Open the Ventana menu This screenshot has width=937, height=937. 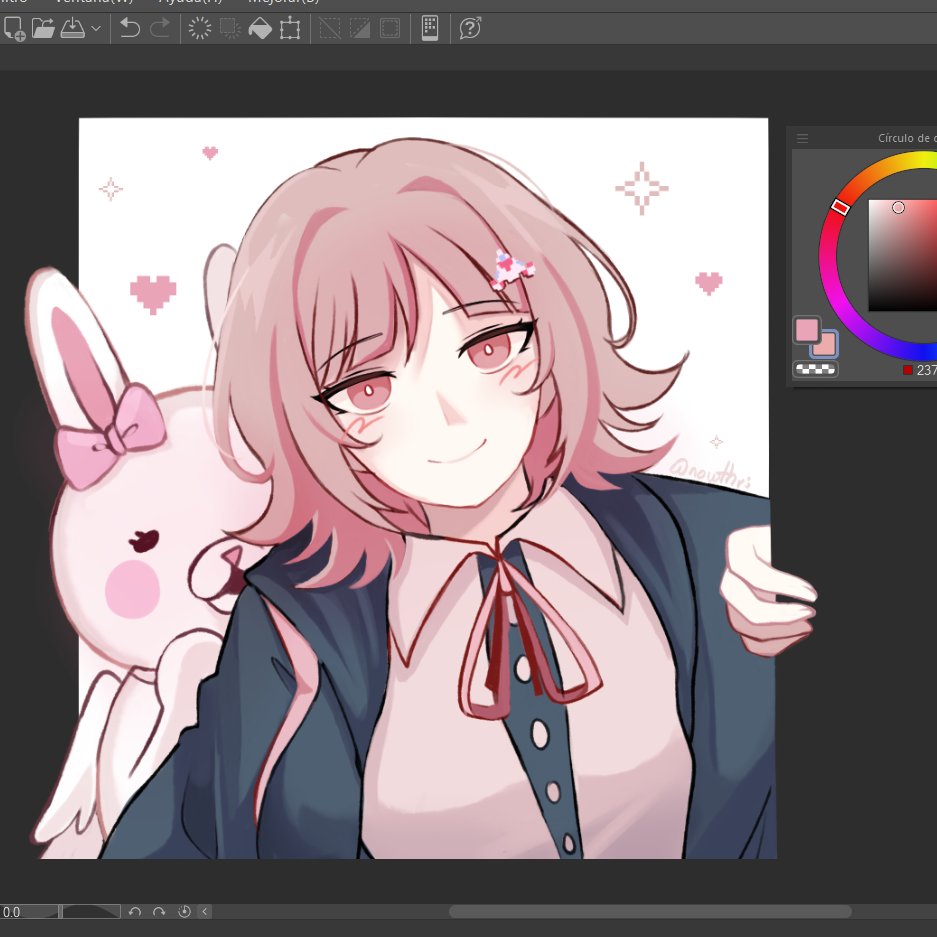coord(94,2)
